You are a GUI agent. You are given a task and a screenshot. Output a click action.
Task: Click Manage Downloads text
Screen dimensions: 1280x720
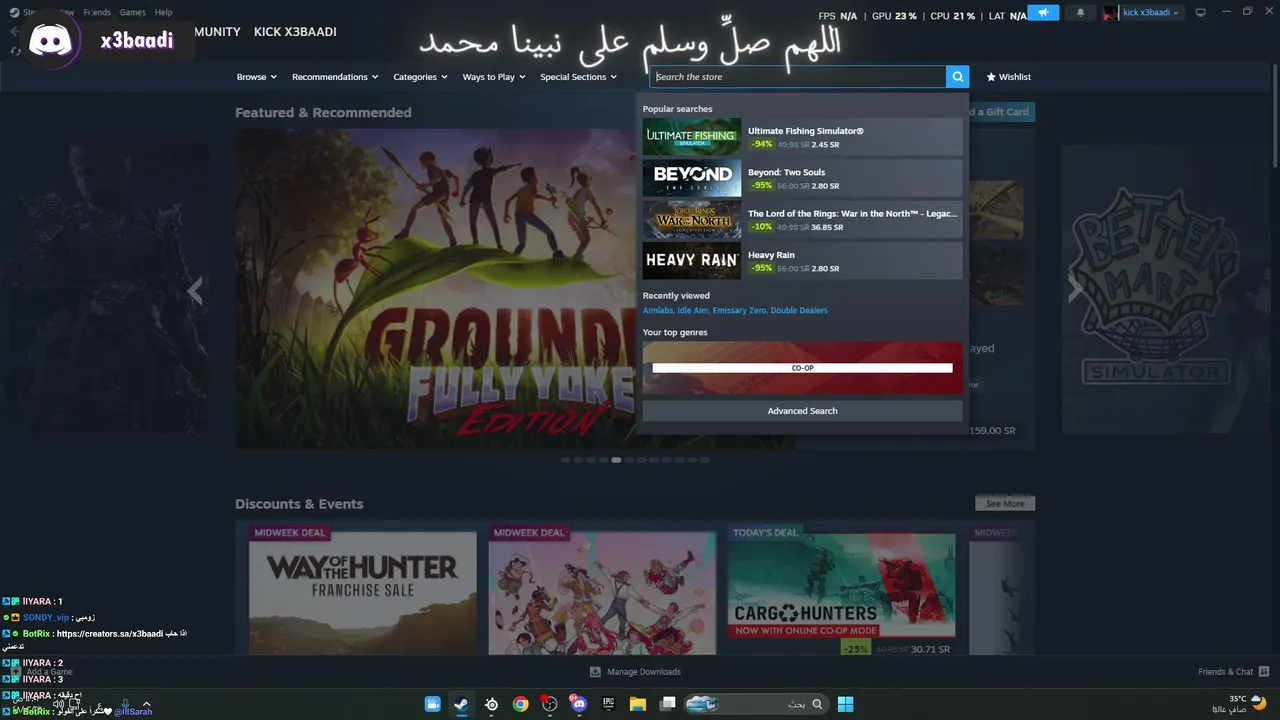pyautogui.click(x=644, y=672)
